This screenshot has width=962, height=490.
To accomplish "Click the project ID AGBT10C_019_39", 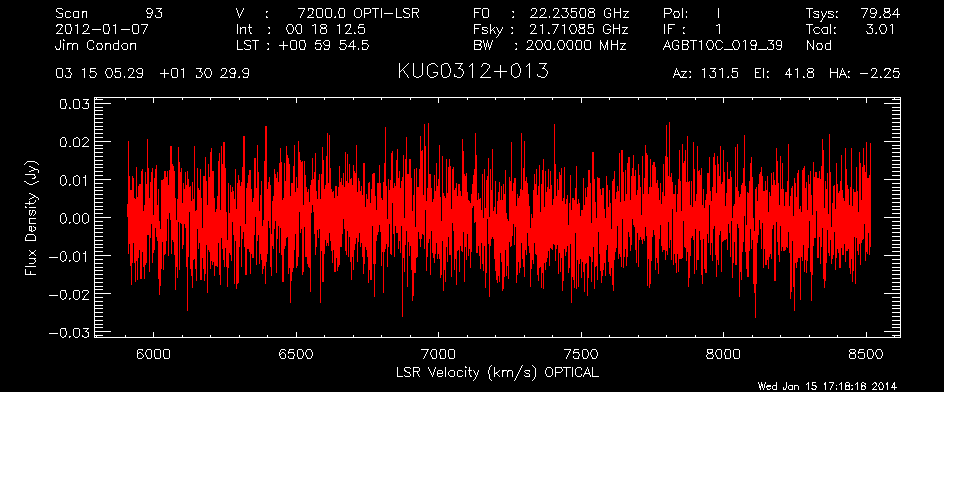I will point(723,45).
